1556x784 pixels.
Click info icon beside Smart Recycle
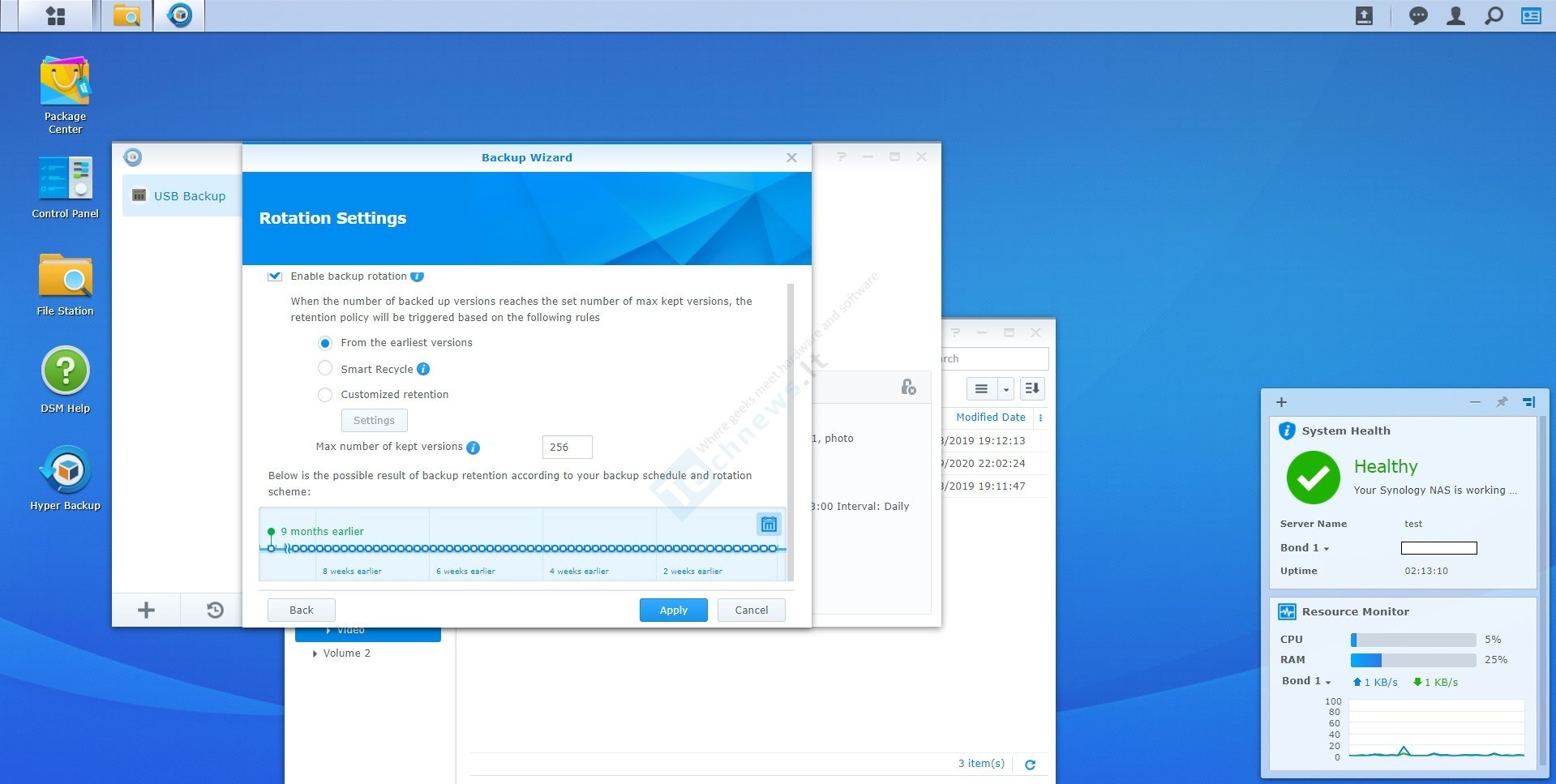coord(422,369)
